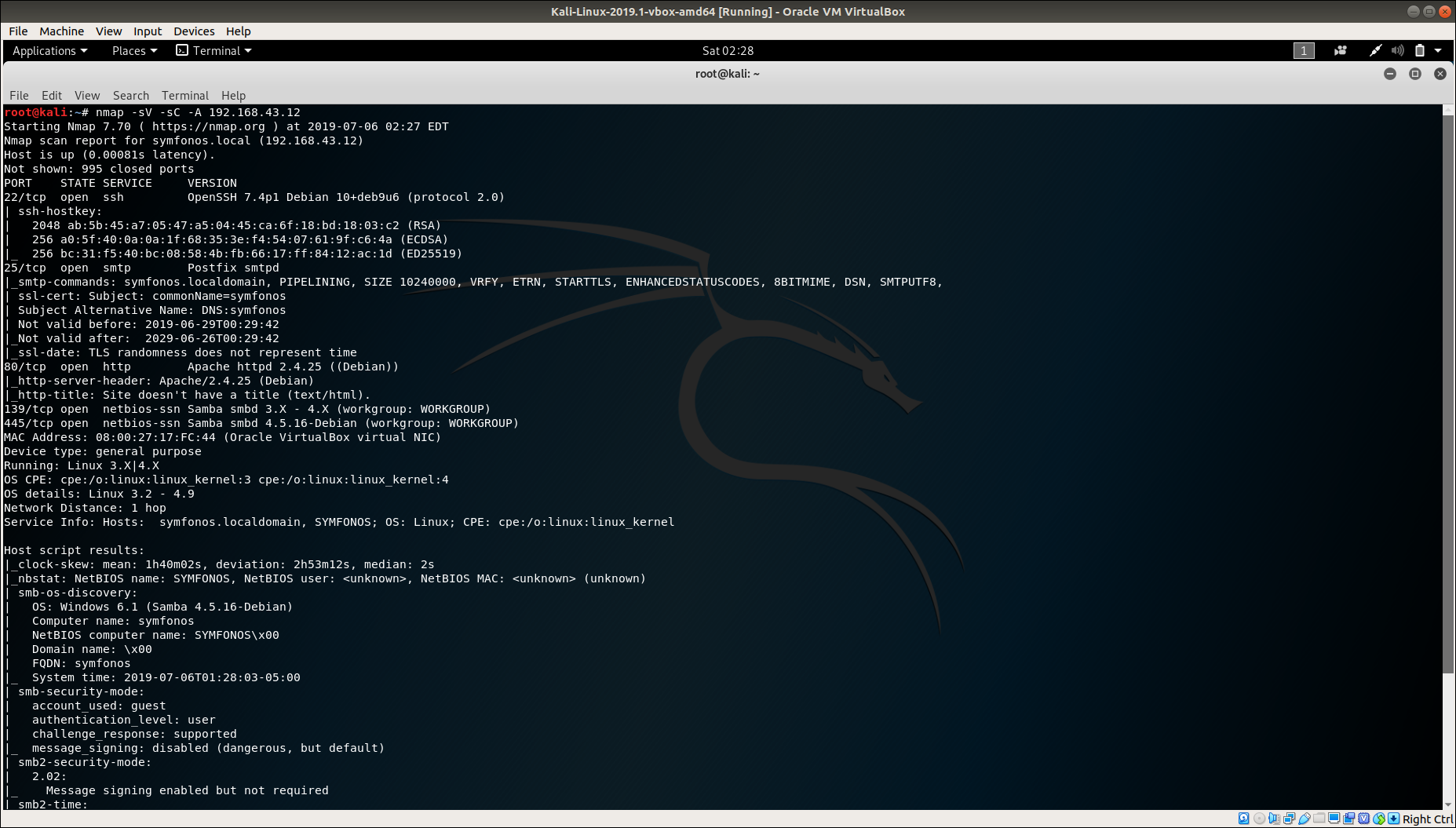Click the MAC Address 08:00:27:17:FC:44 line
Viewport: 1456px width, 828px height.
(x=223, y=437)
